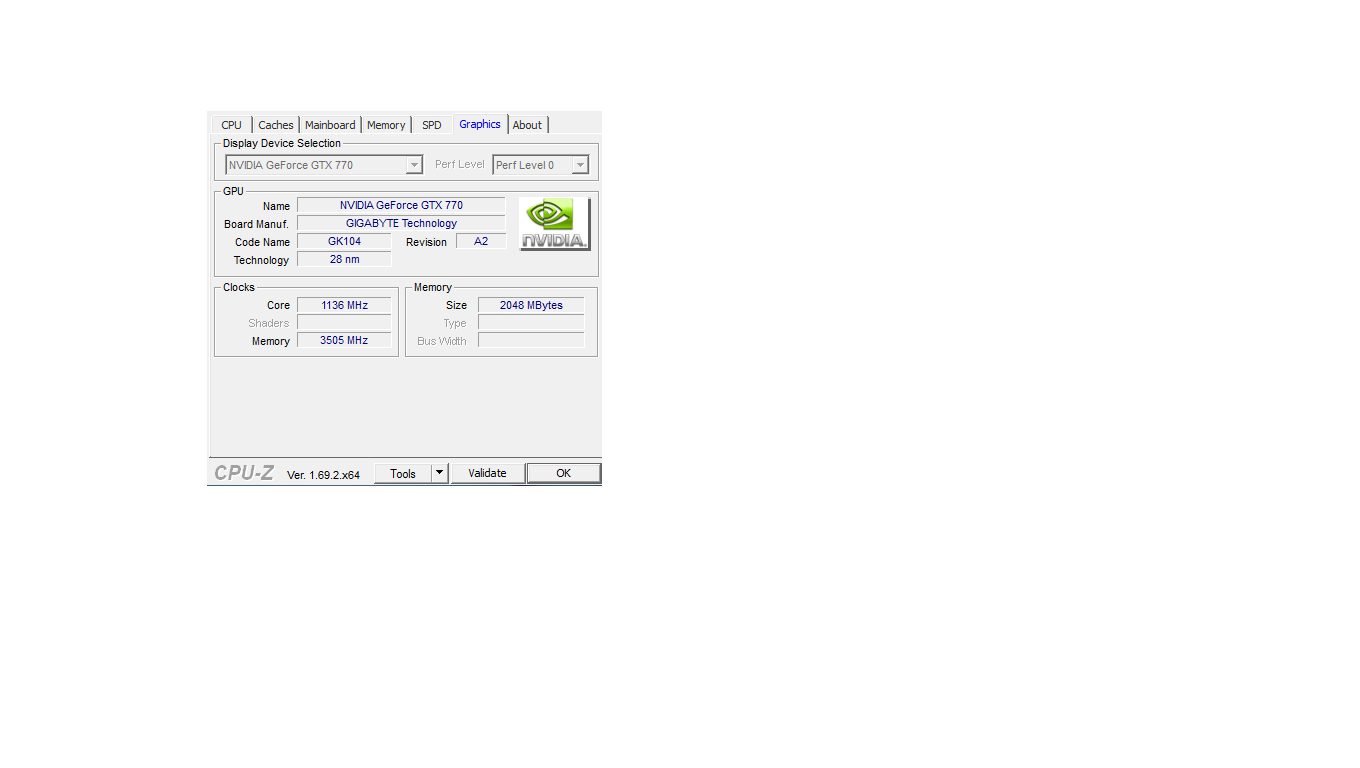This screenshot has width=1360, height=768.
Task: Click the GK104 code name value
Action: [344, 241]
